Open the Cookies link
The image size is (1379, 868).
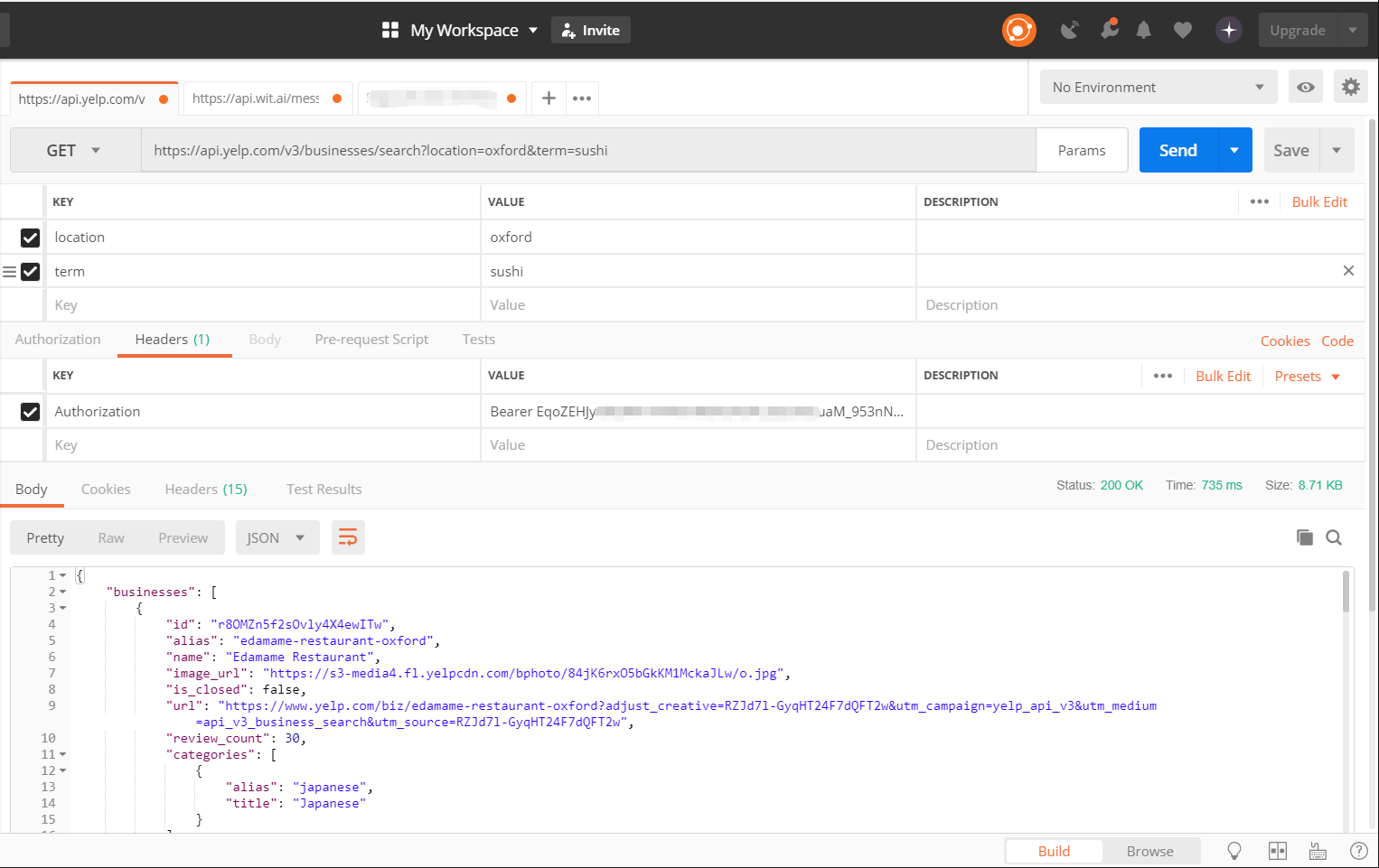point(1285,341)
